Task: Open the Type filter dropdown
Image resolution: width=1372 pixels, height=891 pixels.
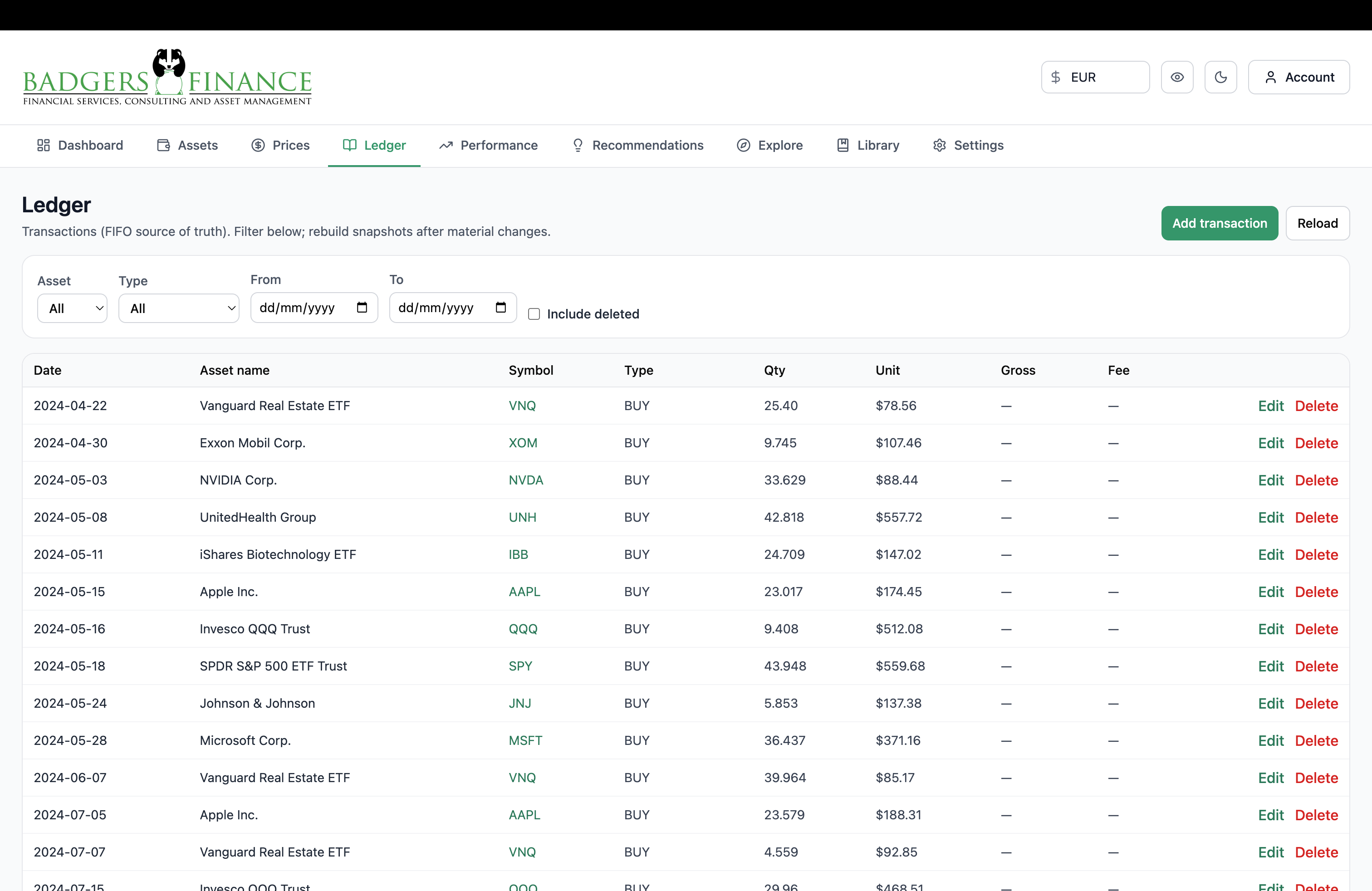Action: point(179,308)
